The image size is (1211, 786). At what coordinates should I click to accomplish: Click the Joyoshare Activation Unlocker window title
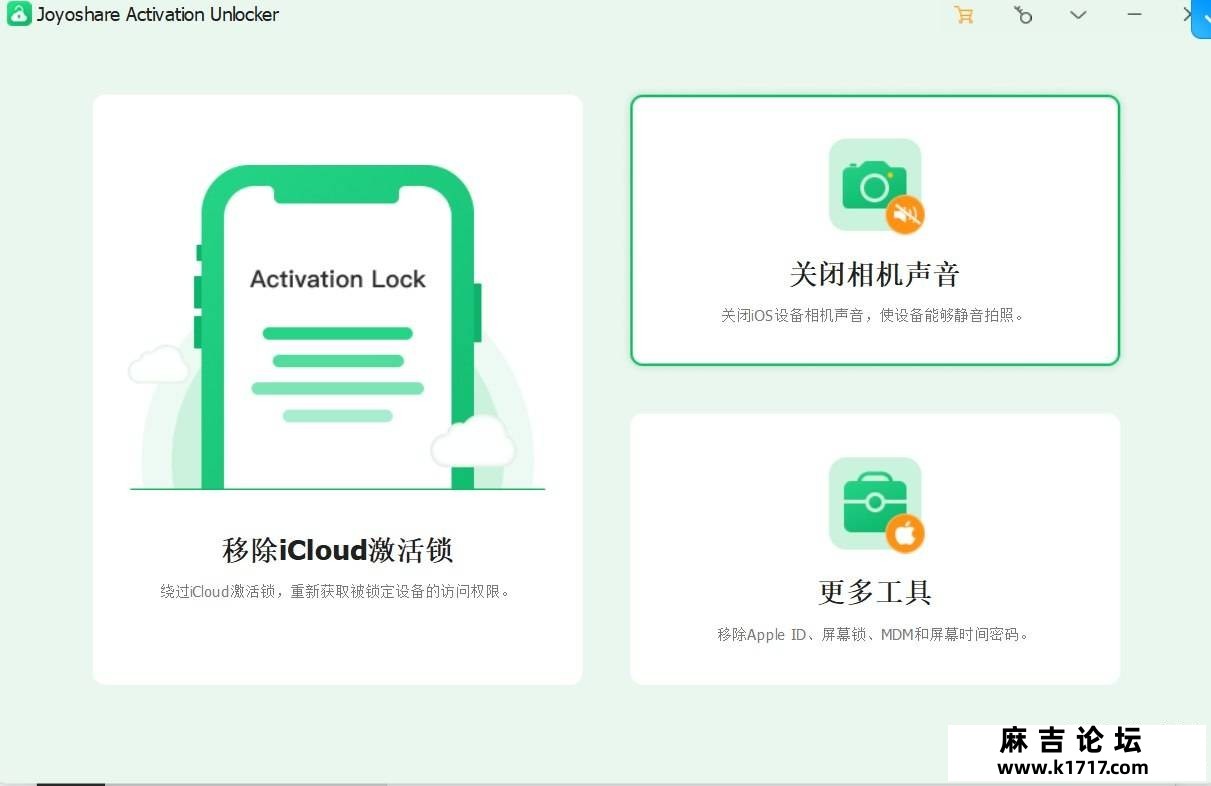pyautogui.click(x=158, y=15)
